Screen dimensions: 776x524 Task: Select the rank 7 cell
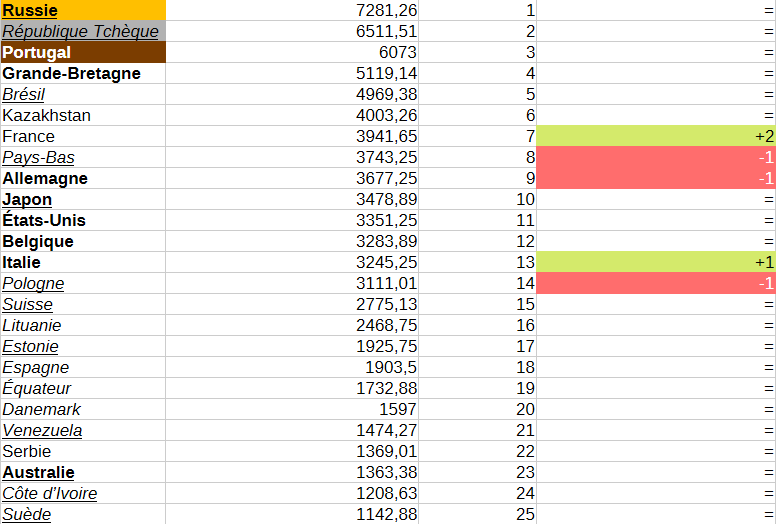[478, 136]
